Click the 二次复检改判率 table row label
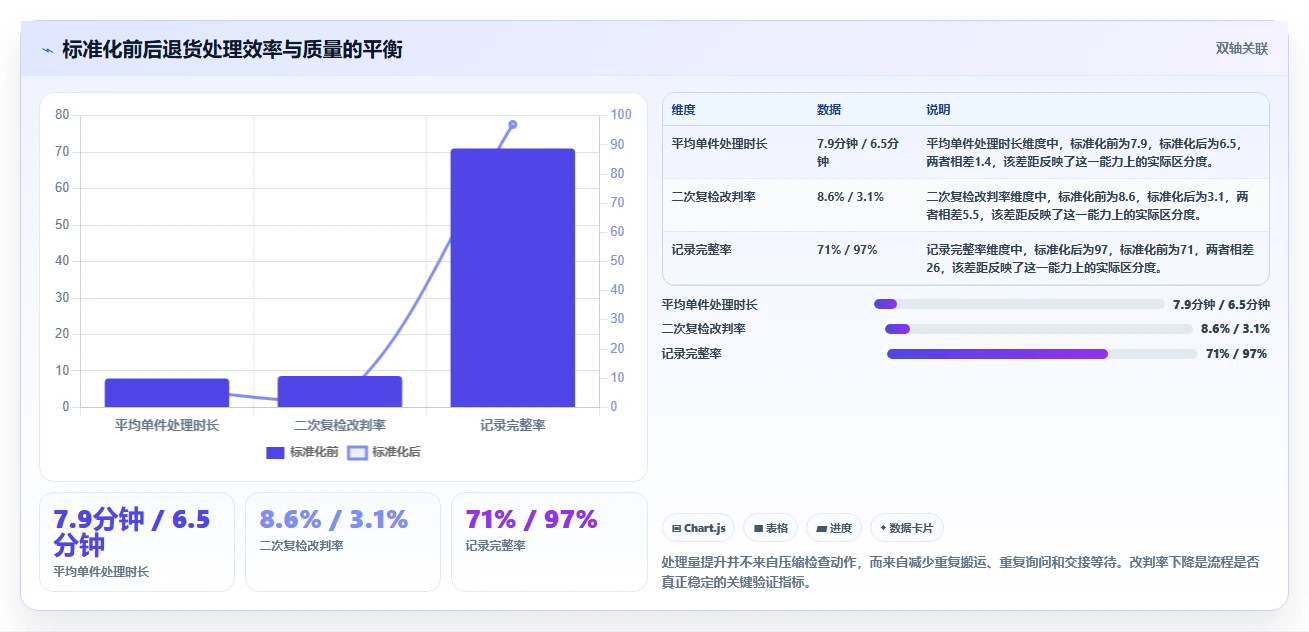1309x632 pixels. coord(713,197)
